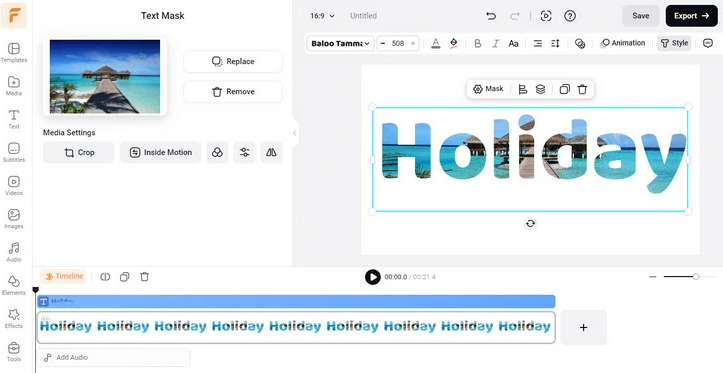Open the Subtitles sidebar panel
The height and width of the screenshot is (373, 723).
pyautogui.click(x=14, y=152)
